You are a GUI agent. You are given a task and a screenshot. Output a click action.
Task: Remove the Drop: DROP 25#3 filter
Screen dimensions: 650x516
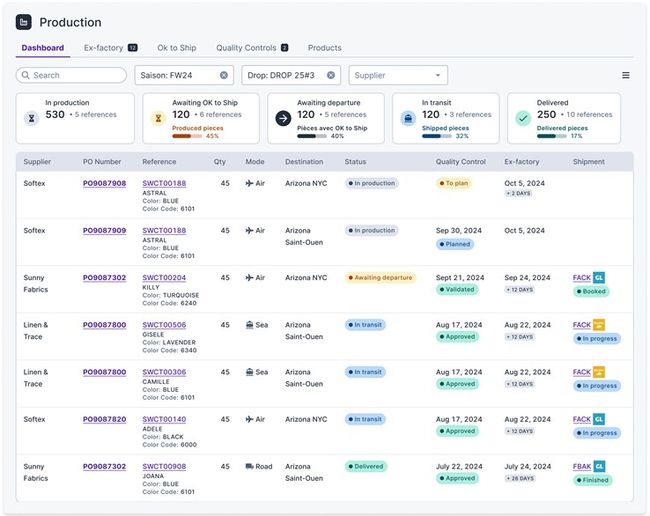(x=331, y=75)
